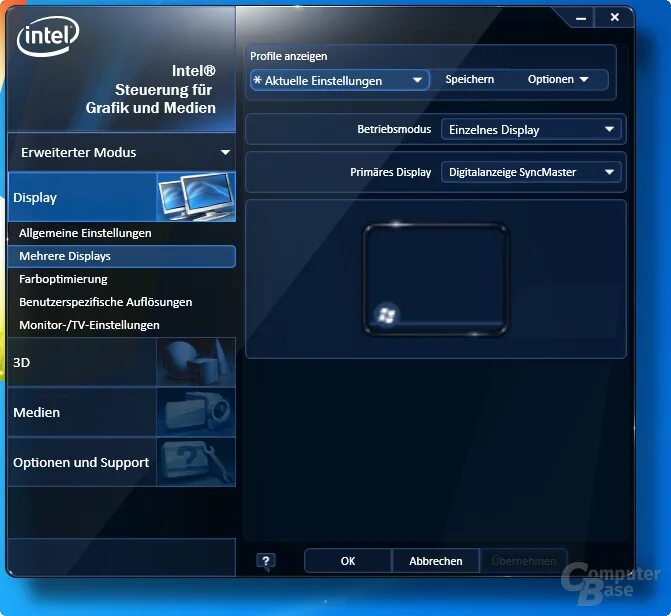This screenshot has width=671, height=616.
Task: Select Allgemeine Einstellungen menu entry
Action: point(122,233)
